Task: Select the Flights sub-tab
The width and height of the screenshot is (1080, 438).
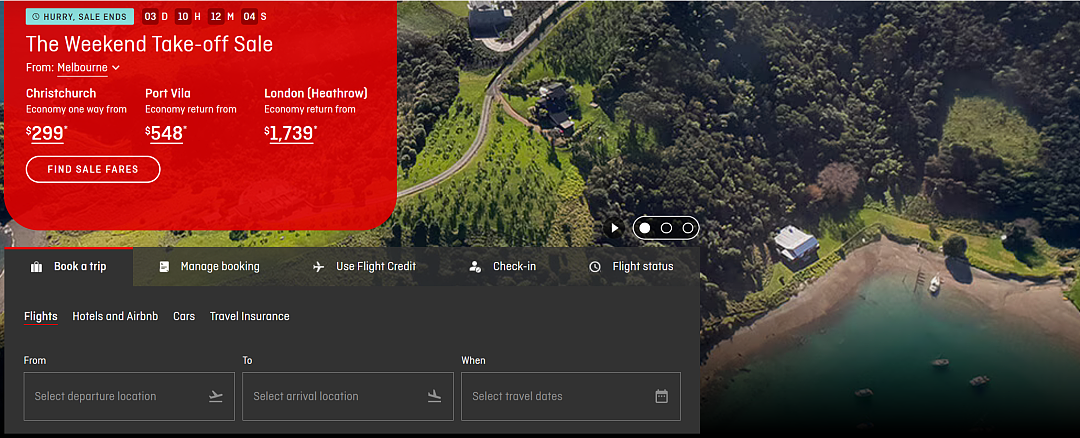Action: [41, 316]
